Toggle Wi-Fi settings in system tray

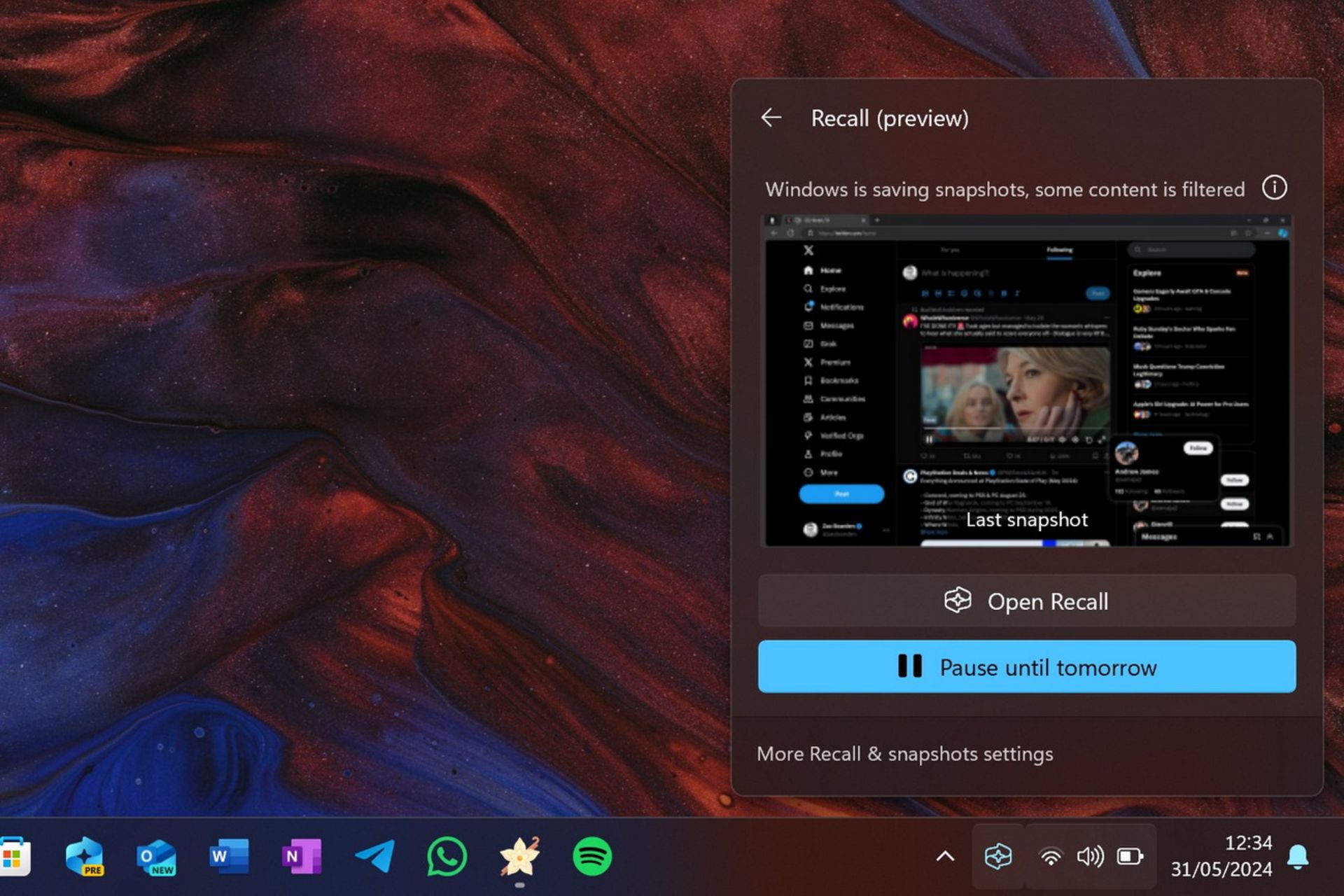(1051, 857)
